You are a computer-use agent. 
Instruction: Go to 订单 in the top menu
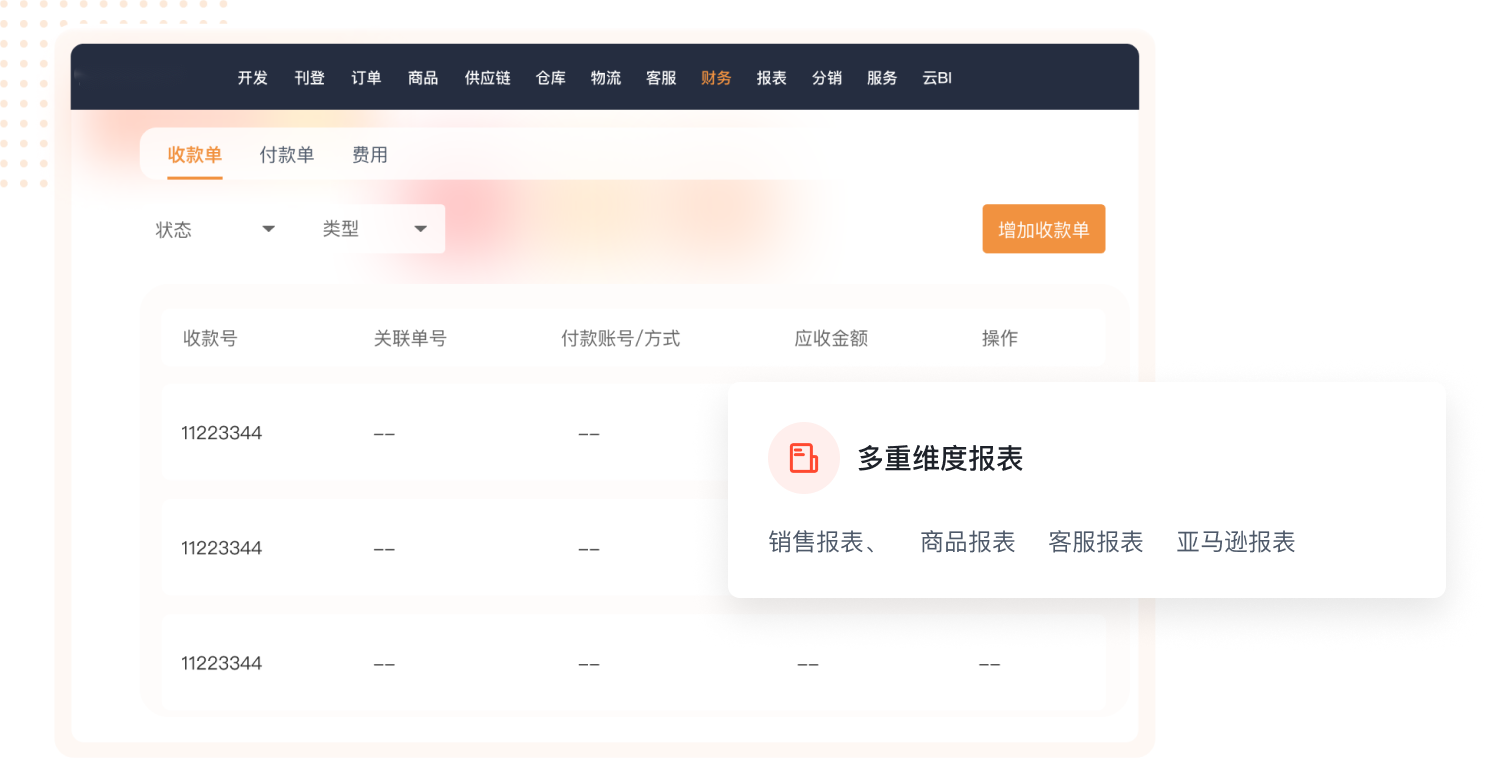pos(366,78)
